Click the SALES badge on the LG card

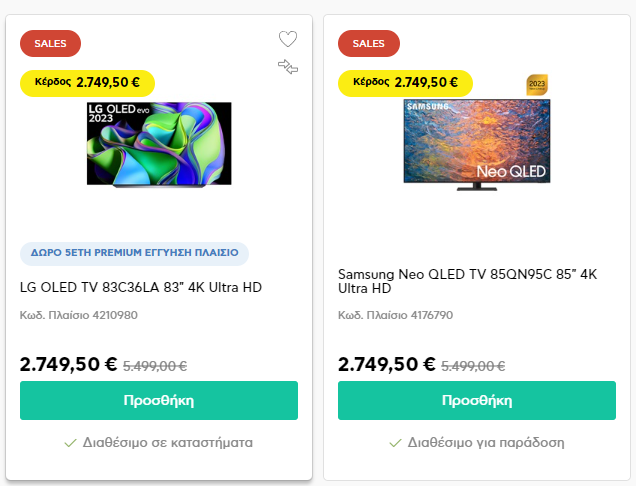50,44
